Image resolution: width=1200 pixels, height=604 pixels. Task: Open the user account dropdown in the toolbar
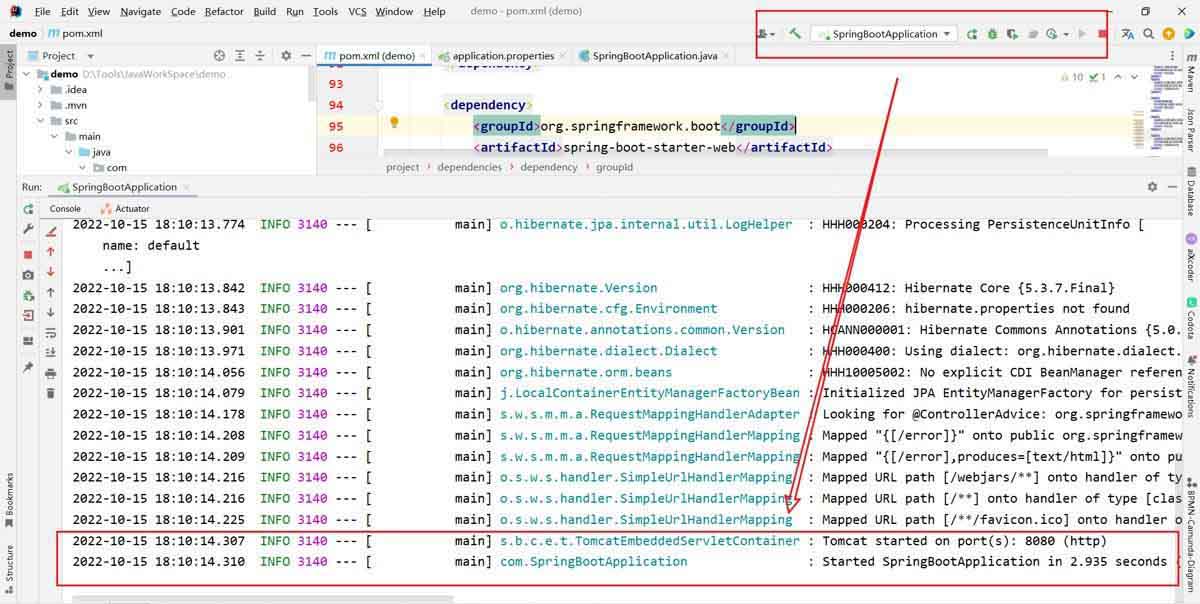(x=767, y=34)
